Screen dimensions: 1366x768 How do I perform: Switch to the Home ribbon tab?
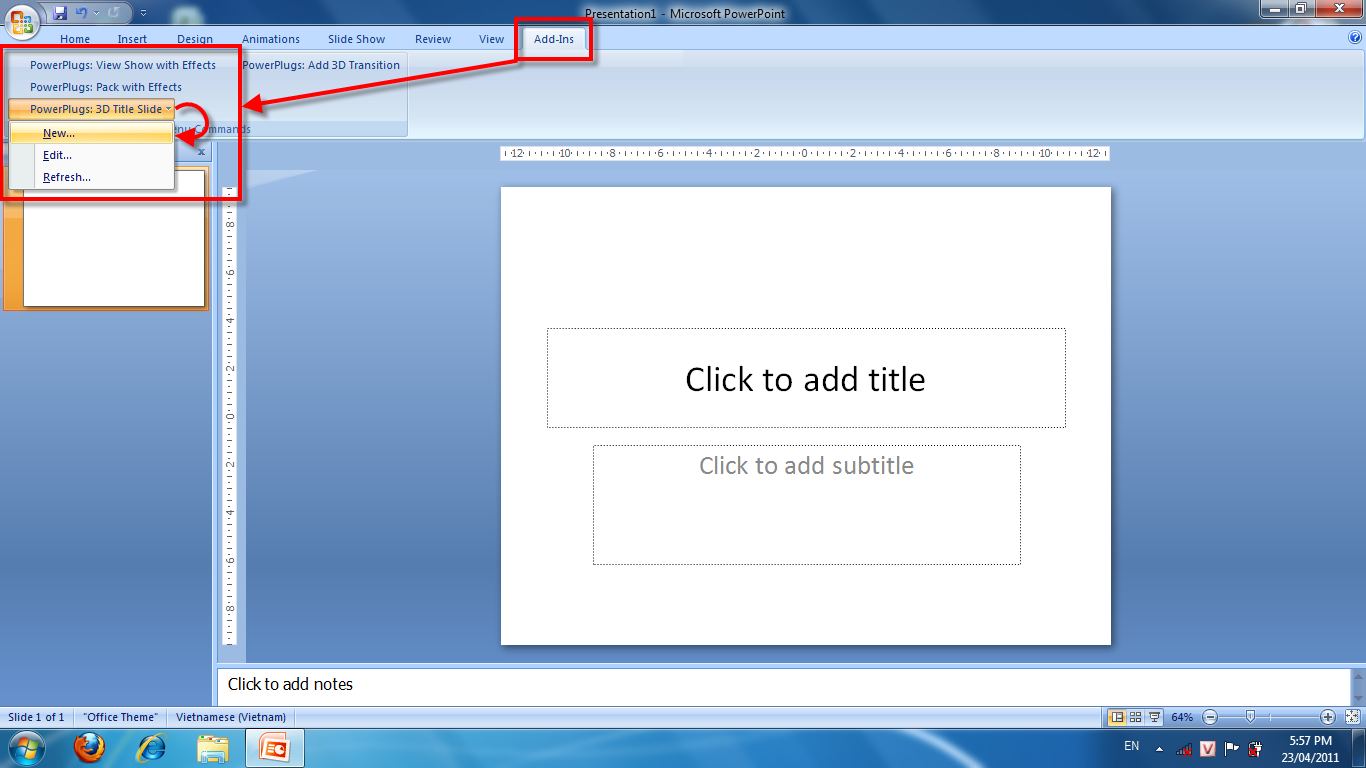tap(75, 39)
